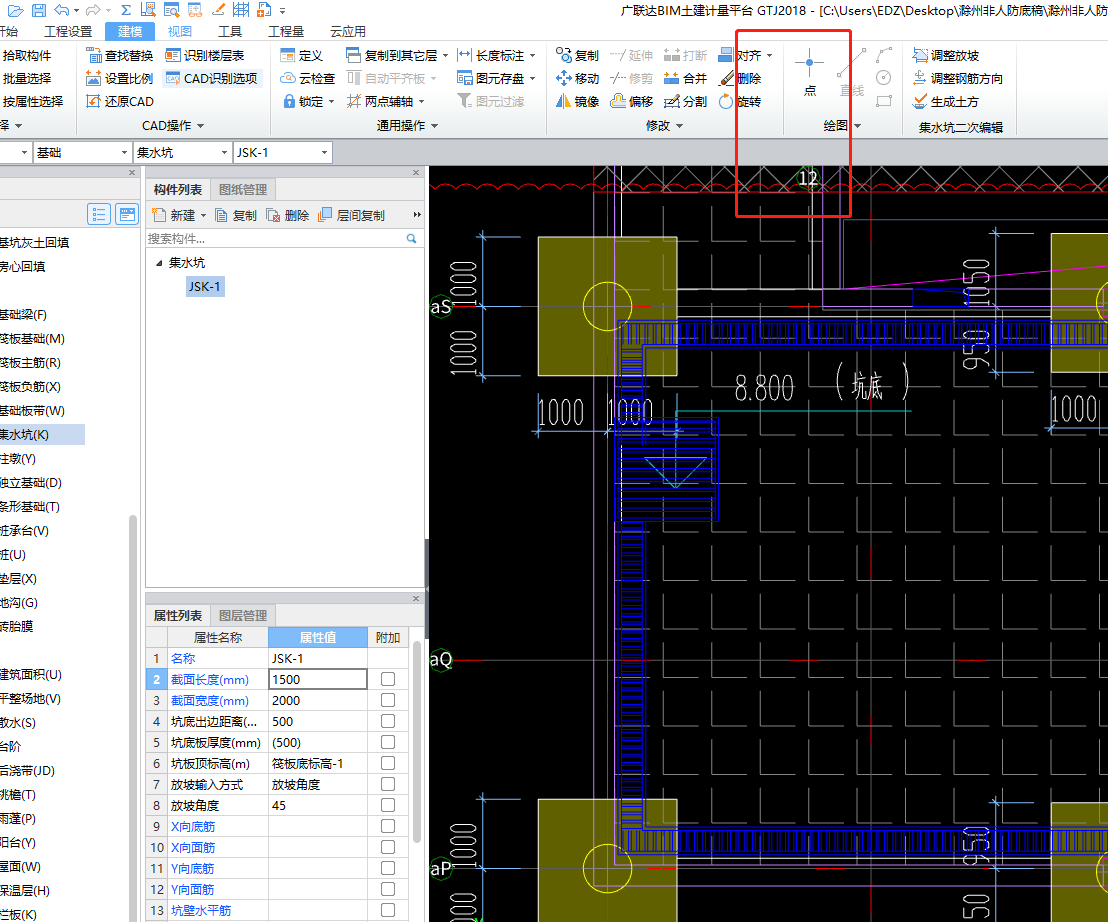This screenshot has width=1108, height=922.
Task: Select the 复制 copy tool in the 修改 group
Action: pyautogui.click(x=577, y=55)
